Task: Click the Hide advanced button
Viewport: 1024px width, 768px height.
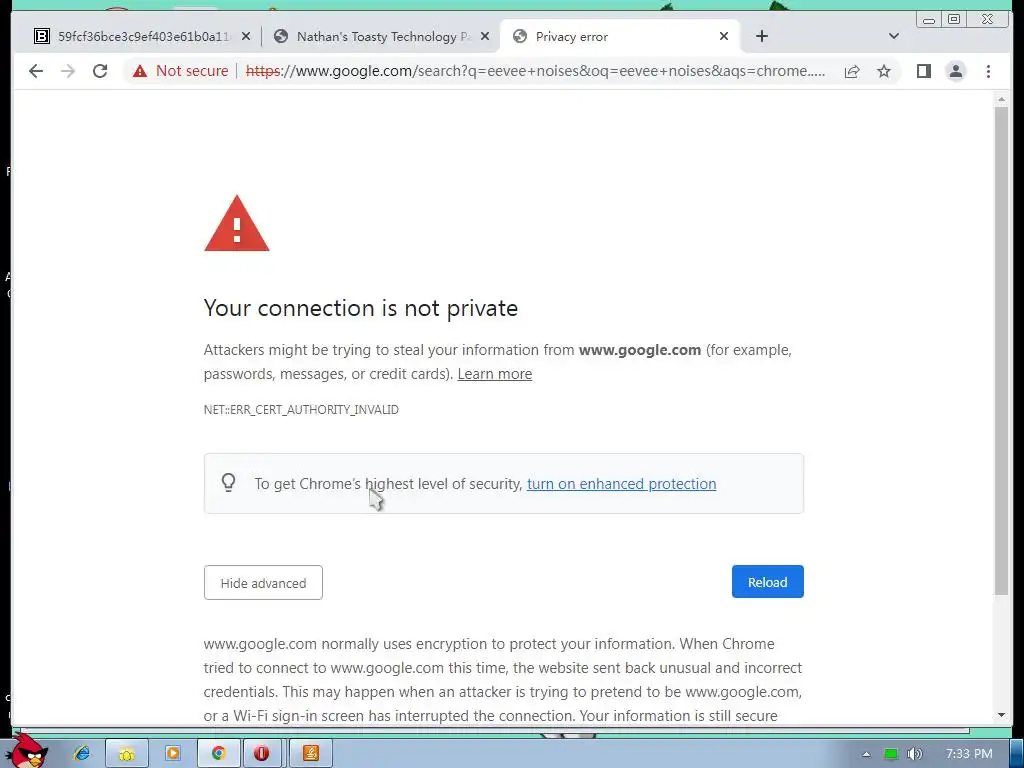Action: coord(263,583)
